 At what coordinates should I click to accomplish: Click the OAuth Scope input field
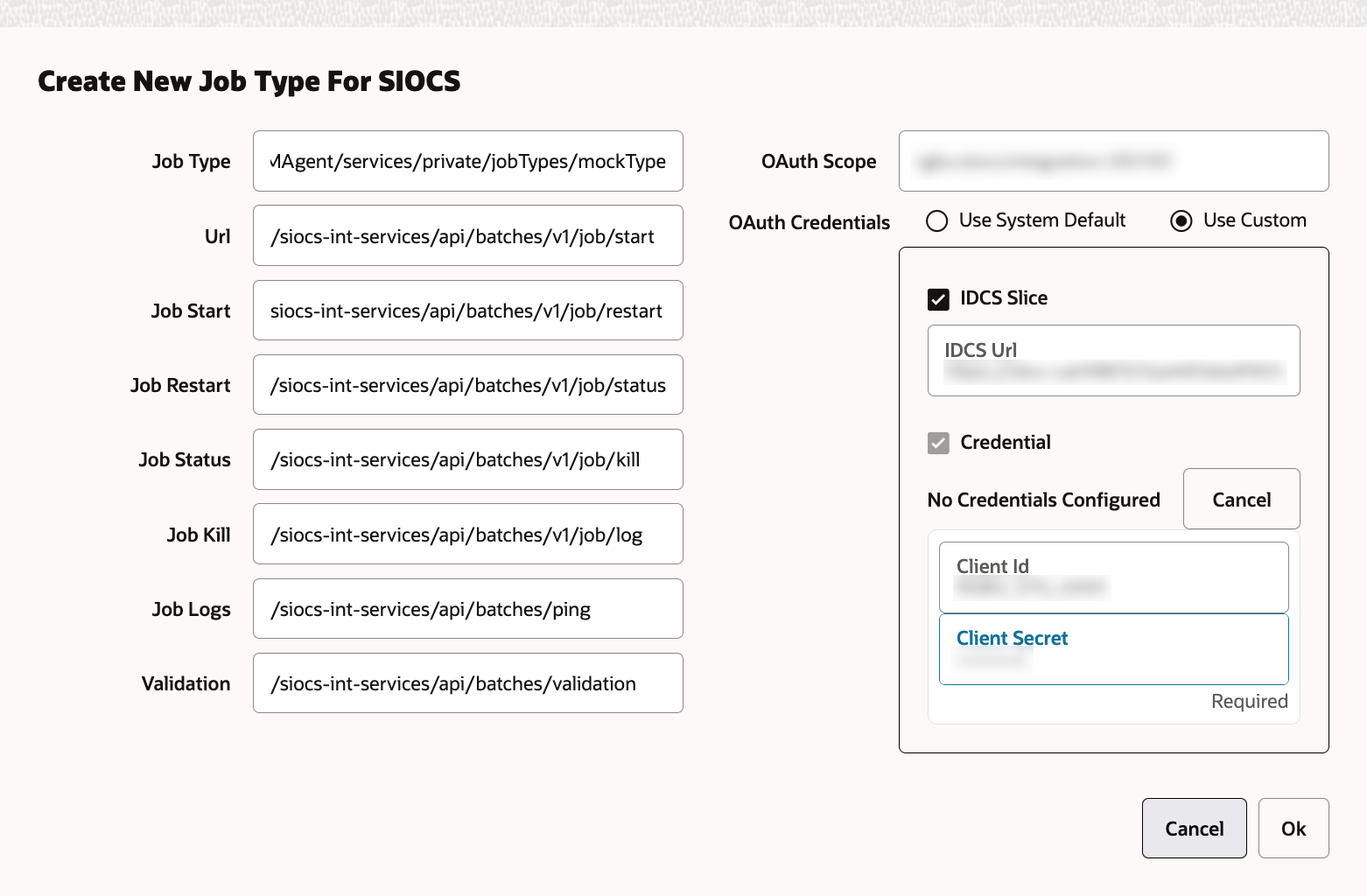coord(1114,161)
